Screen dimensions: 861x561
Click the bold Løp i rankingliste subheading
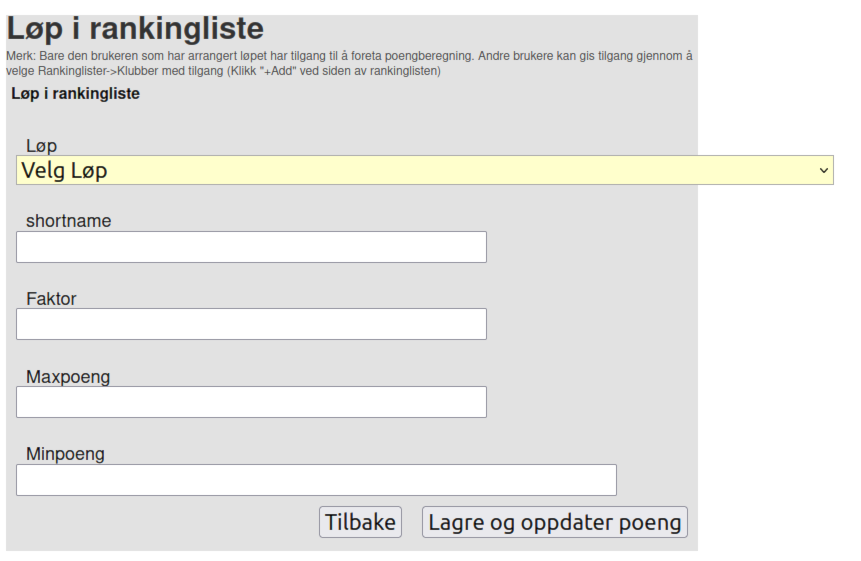(x=75, y=94)
